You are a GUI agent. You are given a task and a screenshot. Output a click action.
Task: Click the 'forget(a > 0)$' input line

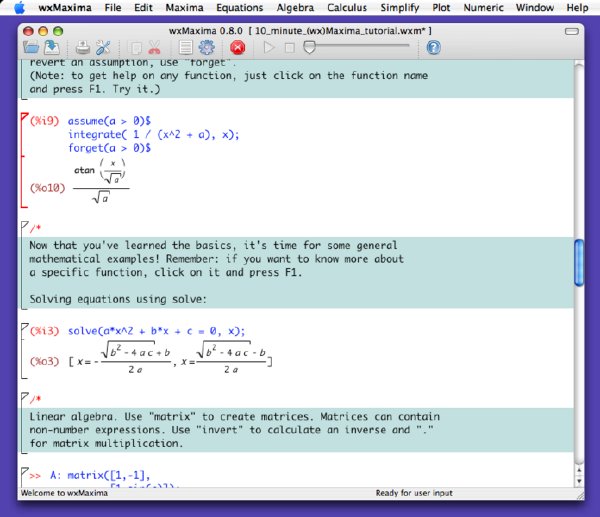point(109,148)
